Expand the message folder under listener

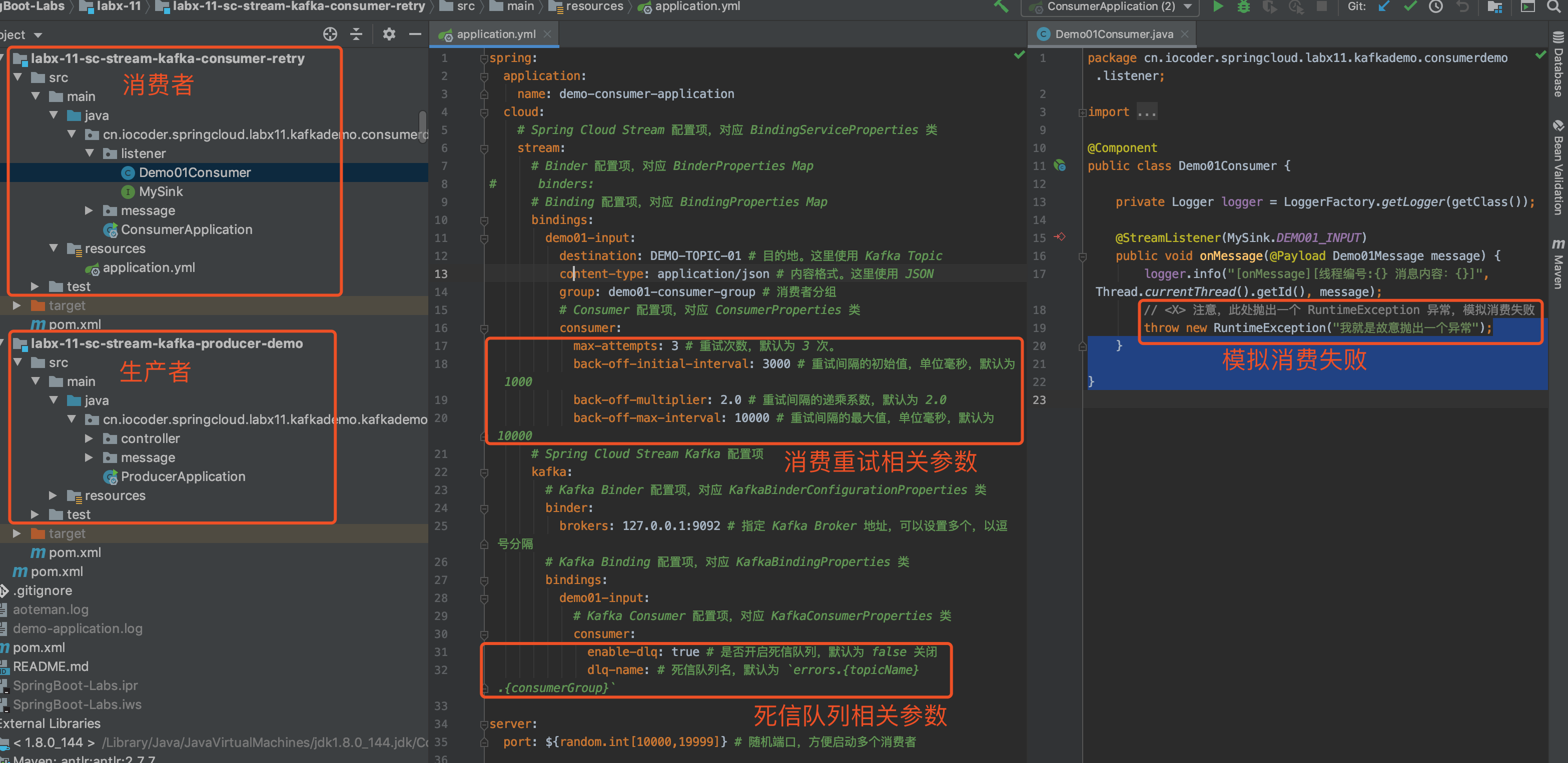89,210
